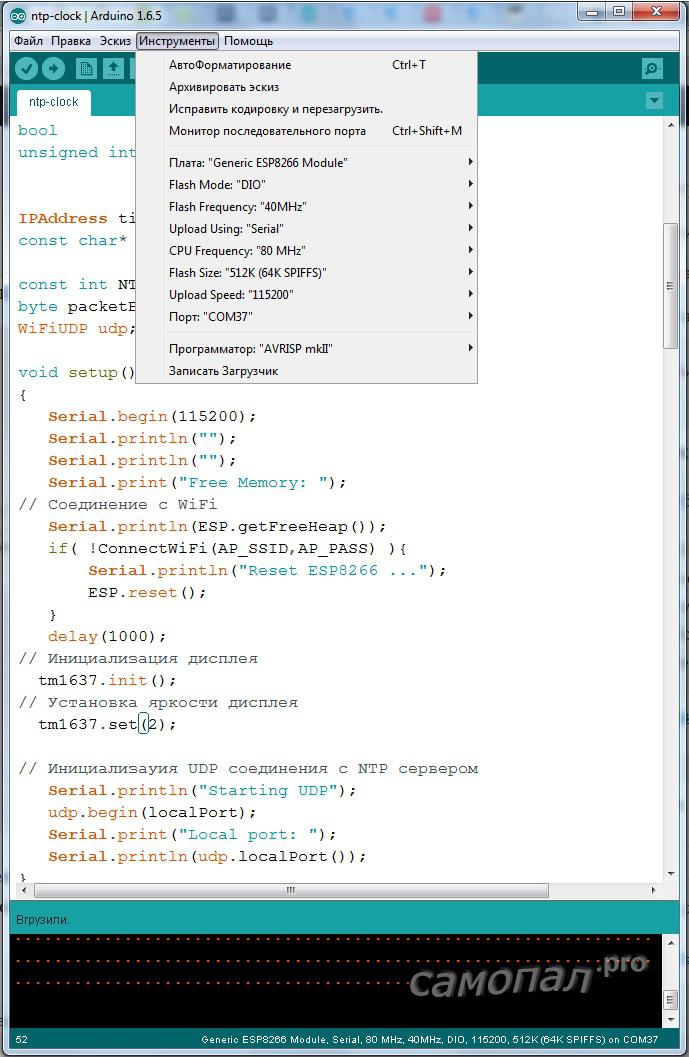Viewport: 689px width, 1057px height.
Task: Choose АвтоФорматирование from the menu
Action: pyautogui.click(x=307, y=65)
